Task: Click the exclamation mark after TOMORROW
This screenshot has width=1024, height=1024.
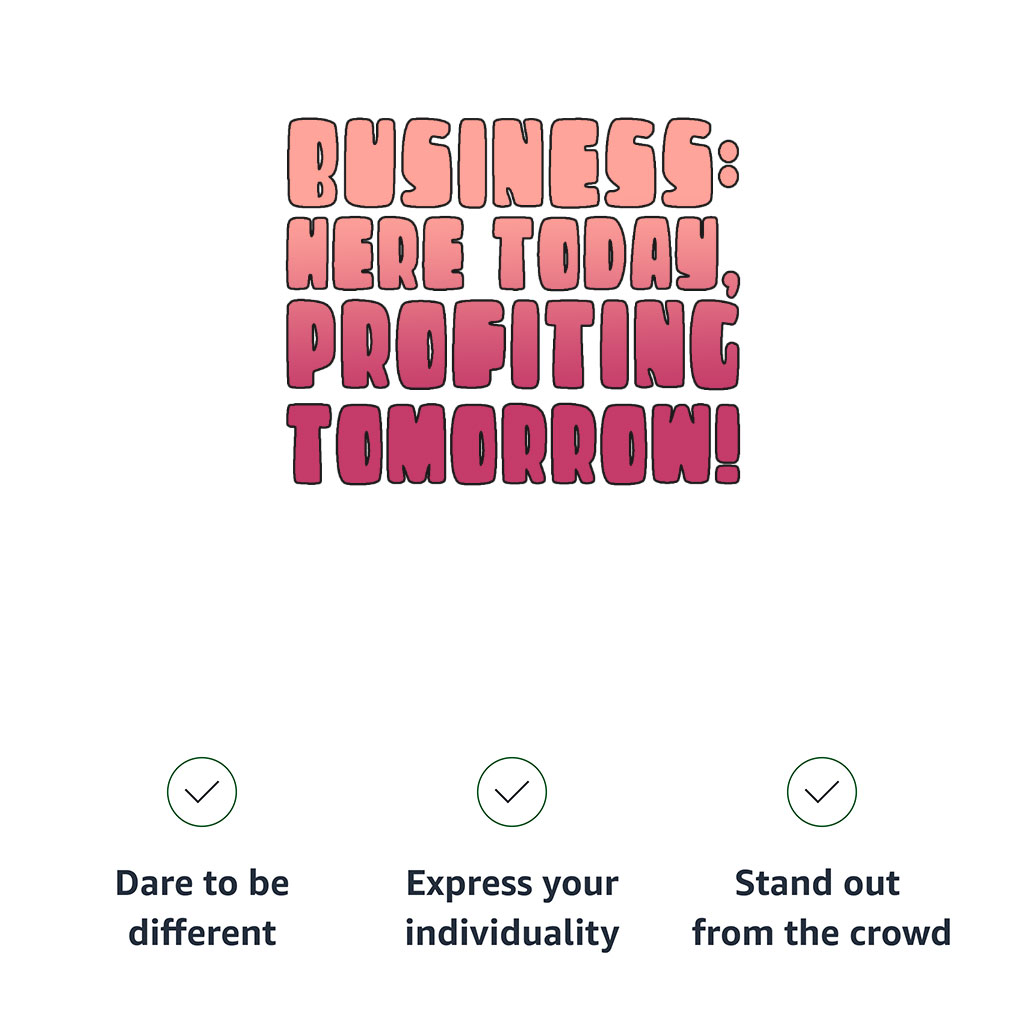Action: click(728, 444)
